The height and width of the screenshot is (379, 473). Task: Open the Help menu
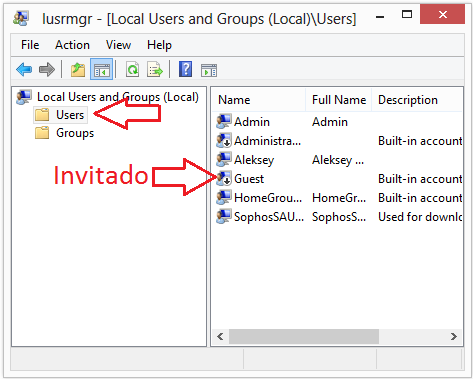(159, 45)
